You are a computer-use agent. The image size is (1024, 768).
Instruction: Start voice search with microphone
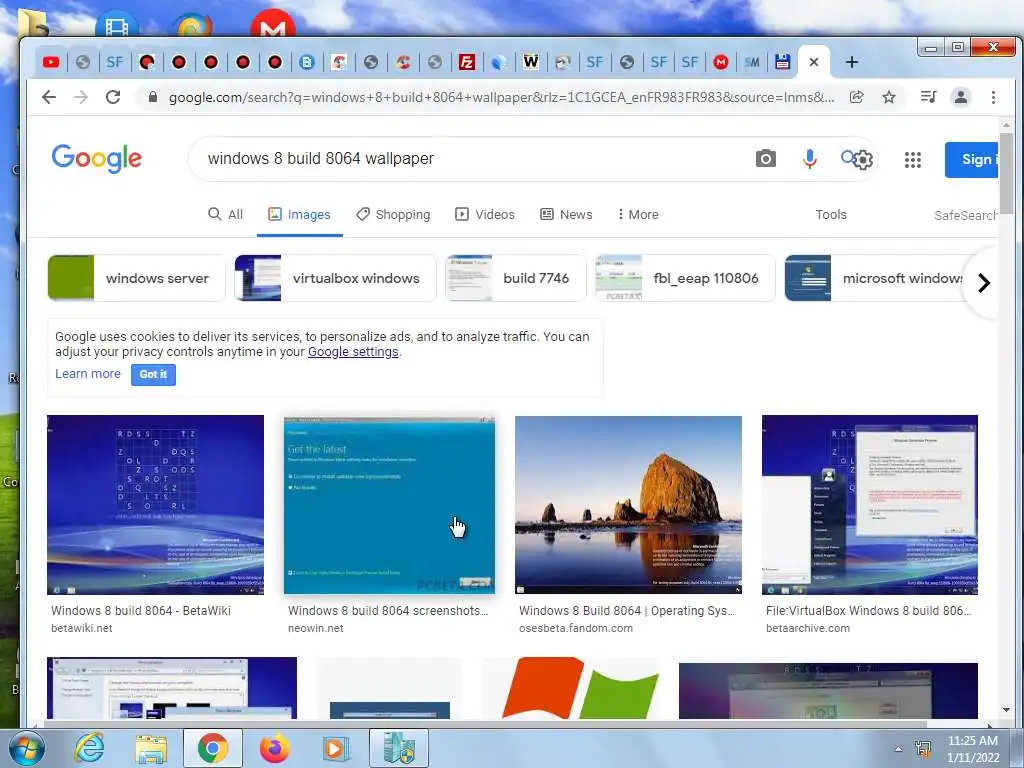[809, 159]
